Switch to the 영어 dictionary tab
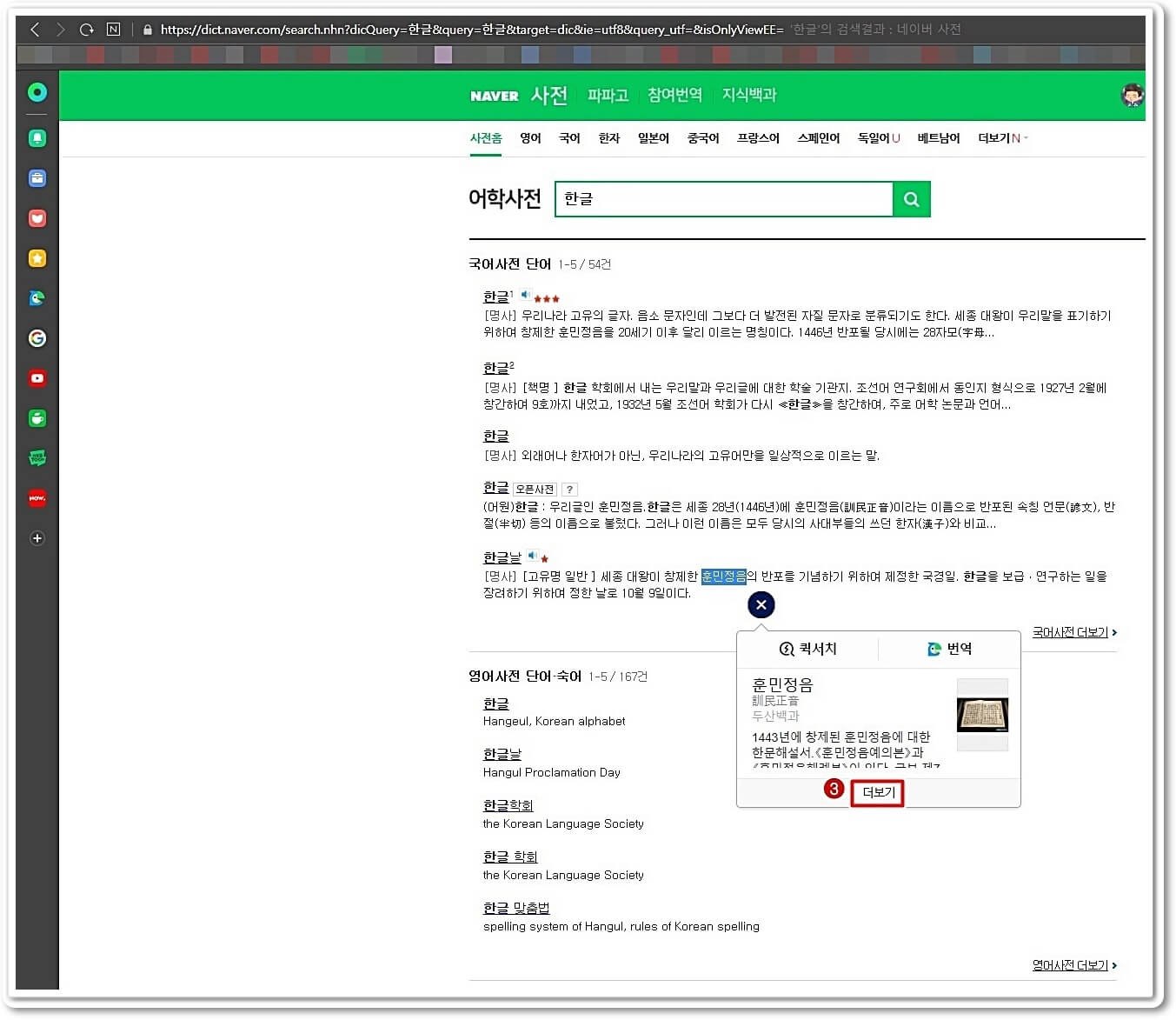 [530, 138]
